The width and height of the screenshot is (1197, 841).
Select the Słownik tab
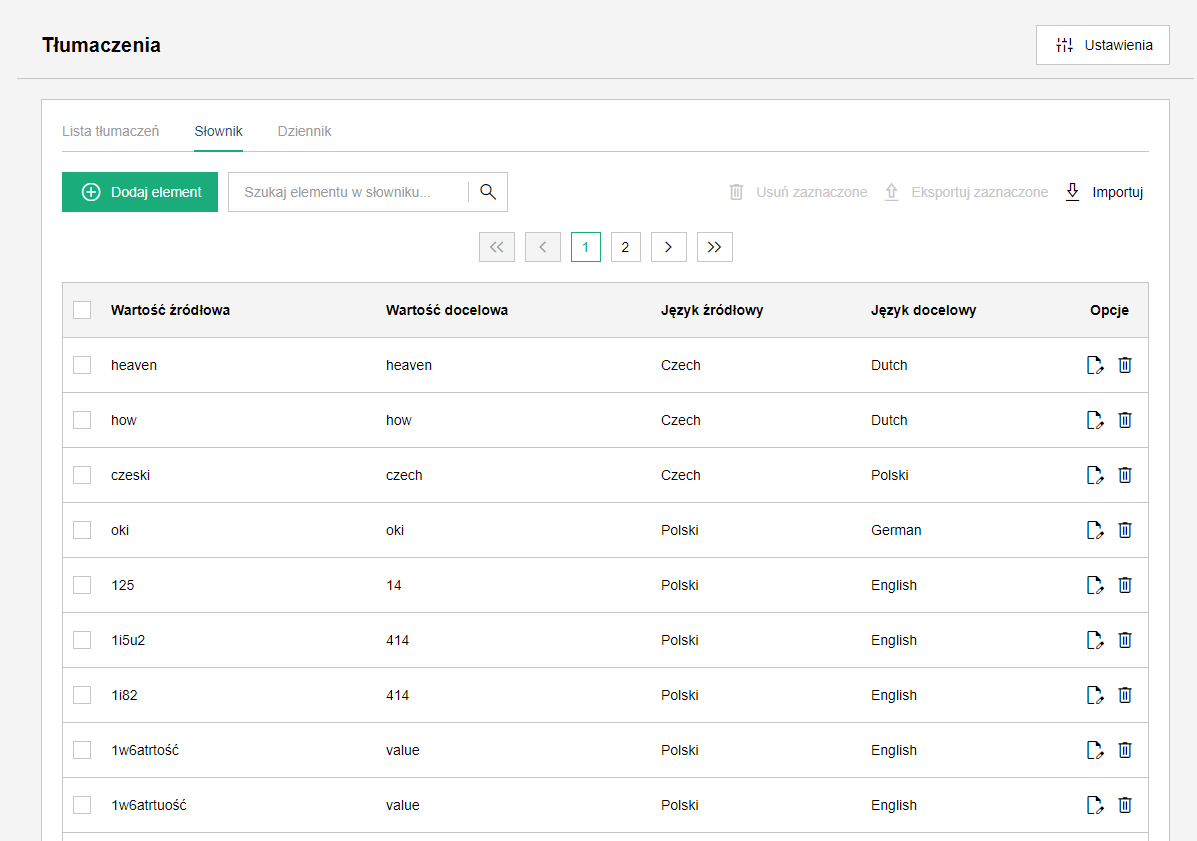tap(218, 131)
